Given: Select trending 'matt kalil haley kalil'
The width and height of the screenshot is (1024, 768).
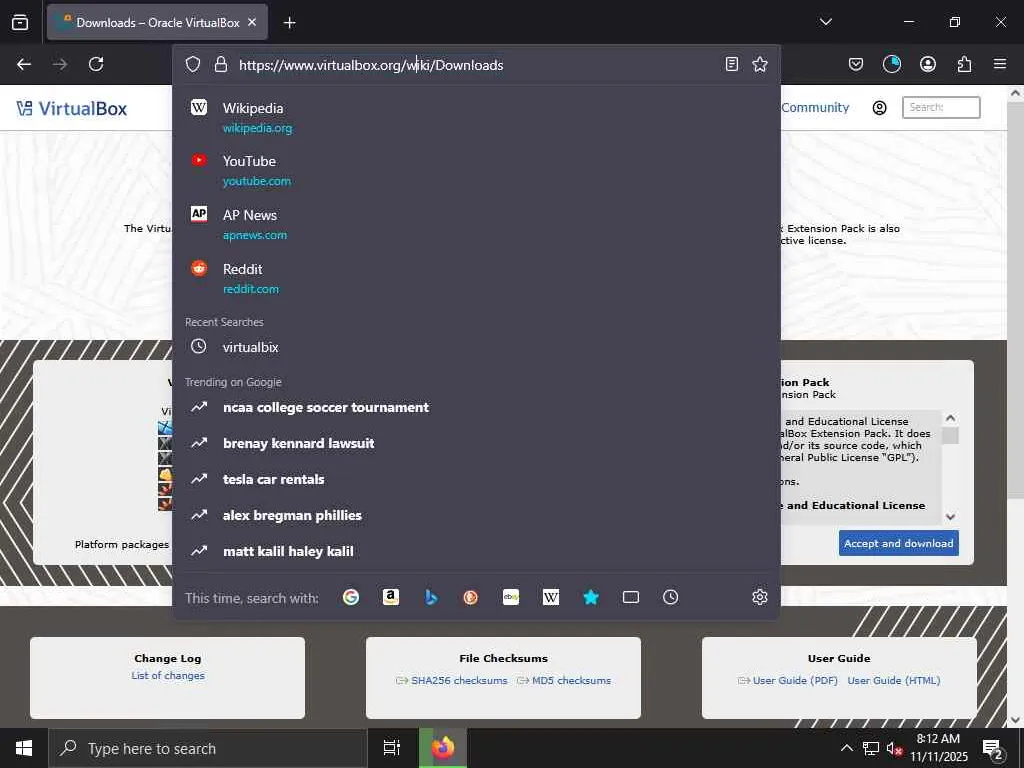Looking at the screenshot, I should 477,551.
